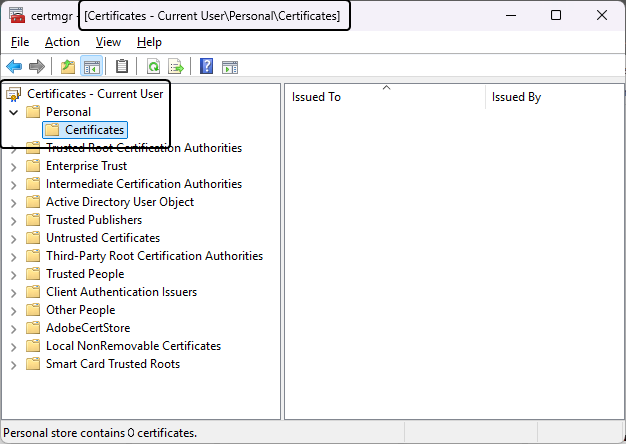Click the Issued By column header
This screenshot has width=626, height=444.
516,97
